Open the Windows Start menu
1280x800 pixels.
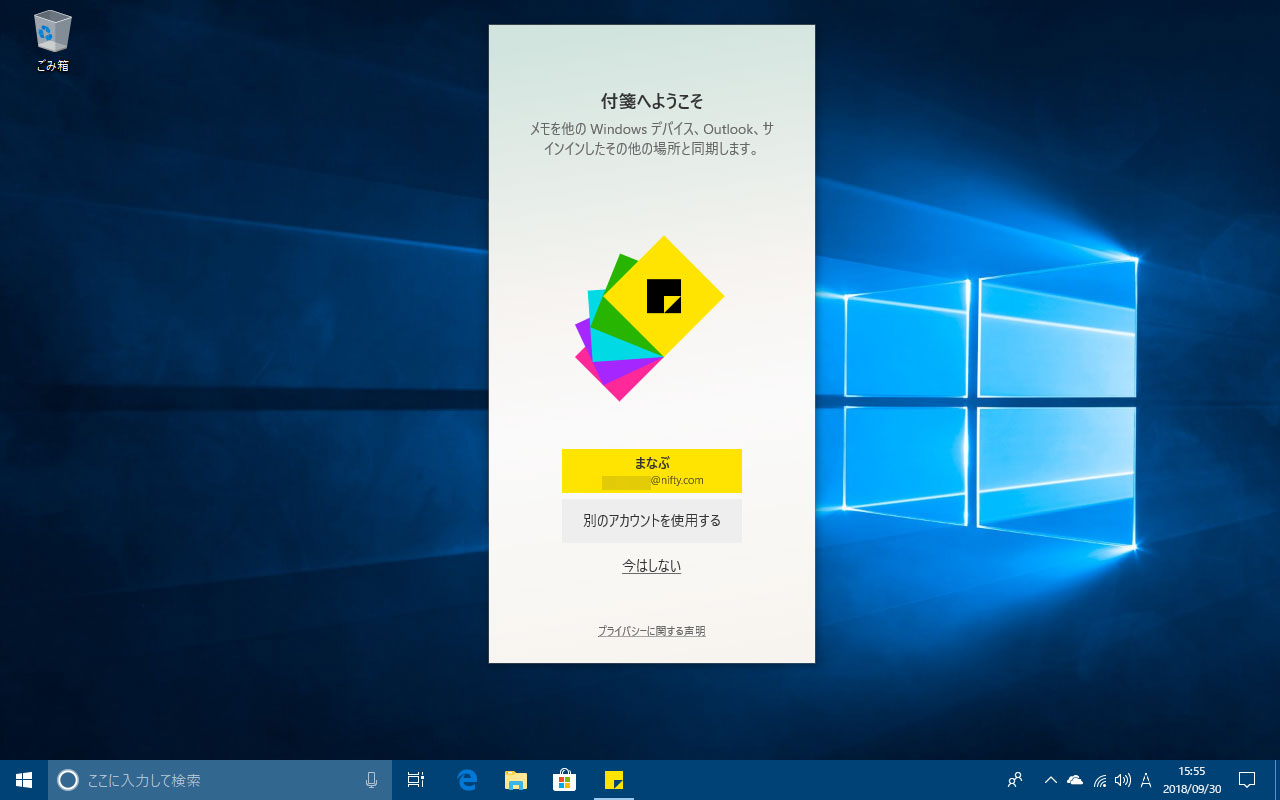click(x=24, y=780)
